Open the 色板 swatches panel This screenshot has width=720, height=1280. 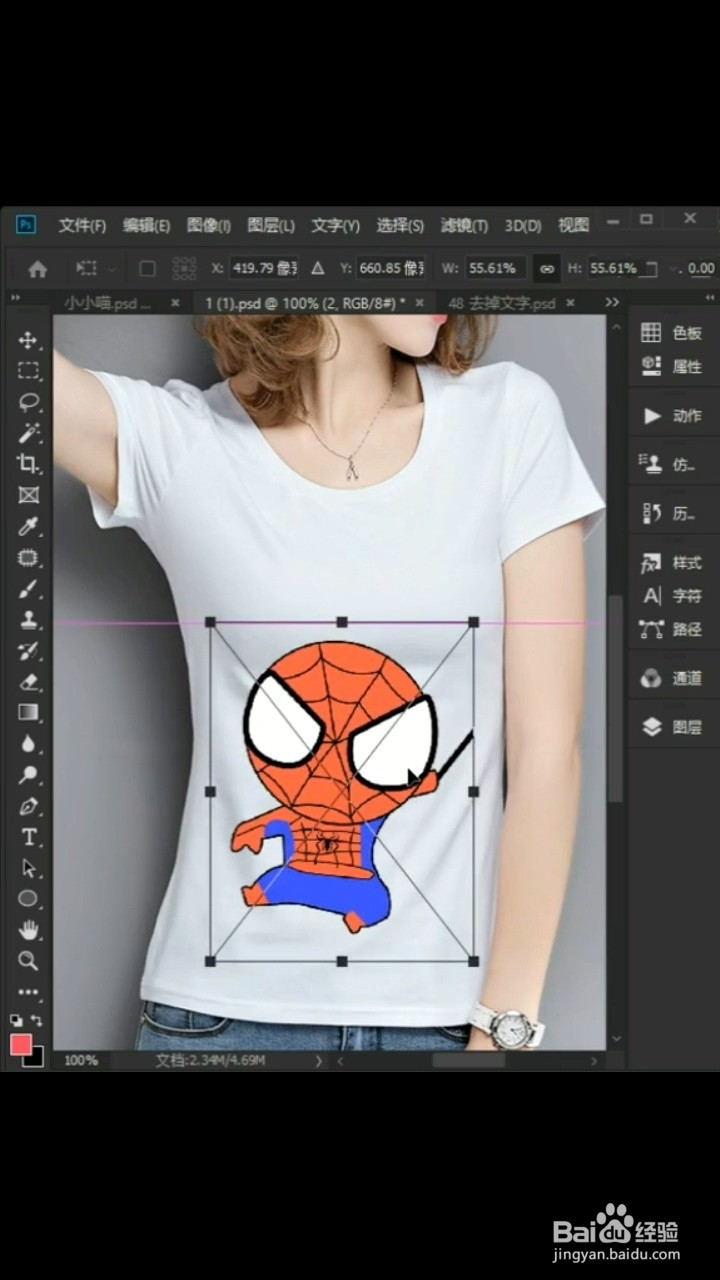tap(671, 333)
